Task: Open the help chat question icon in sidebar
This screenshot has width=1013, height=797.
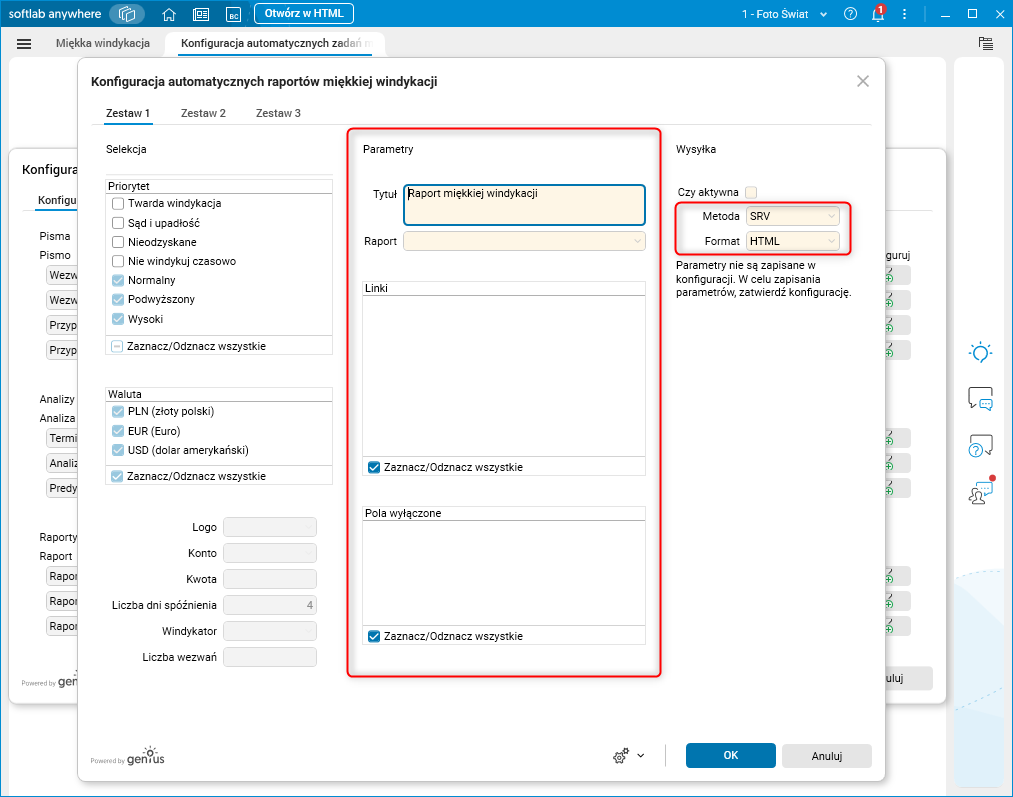Action: click(x=980, y=446)
